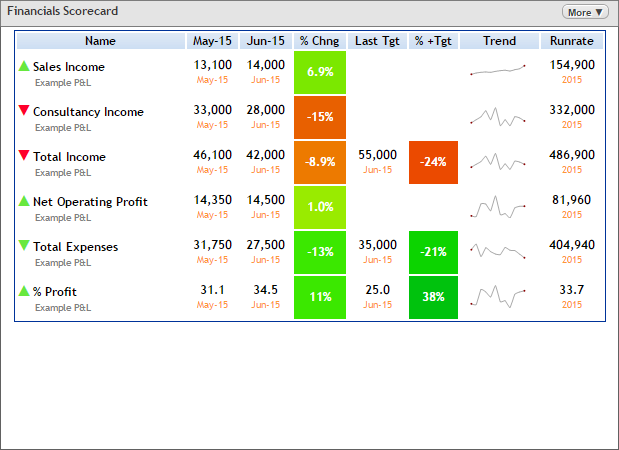The height and width of the screenshot is (450, 619).
Task: Open the Sales Income trend sparkline
Action: click(498, 70)
